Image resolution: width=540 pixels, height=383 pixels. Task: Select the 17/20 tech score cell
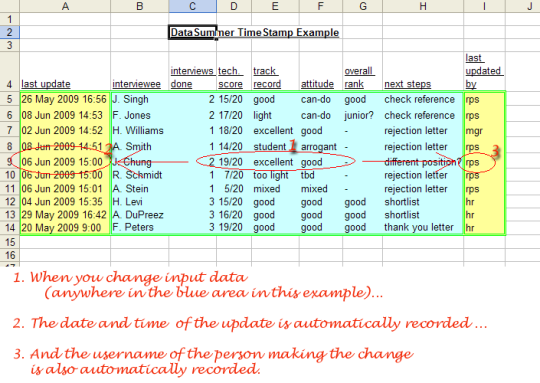pos(234,115)
